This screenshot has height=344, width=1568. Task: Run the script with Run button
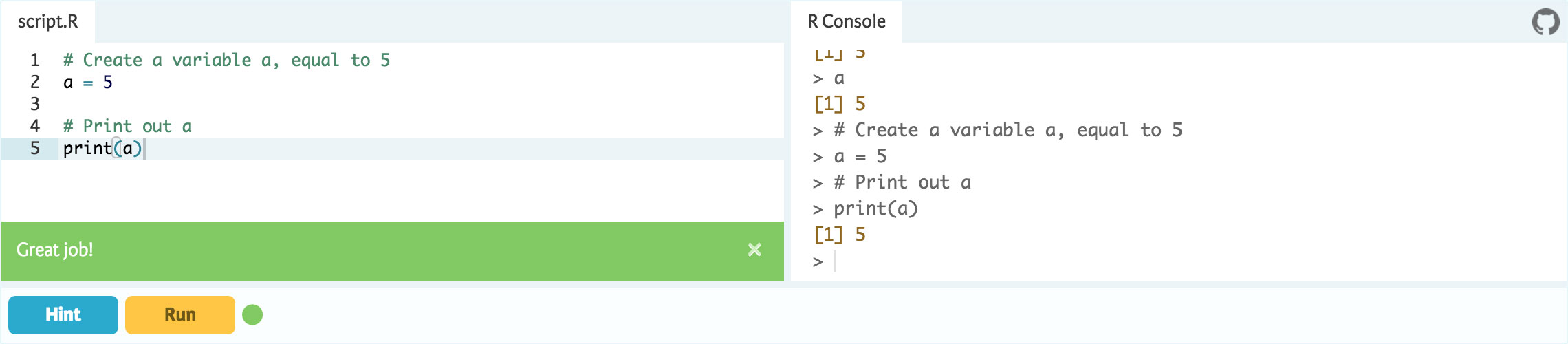click(x=179, y=314)
